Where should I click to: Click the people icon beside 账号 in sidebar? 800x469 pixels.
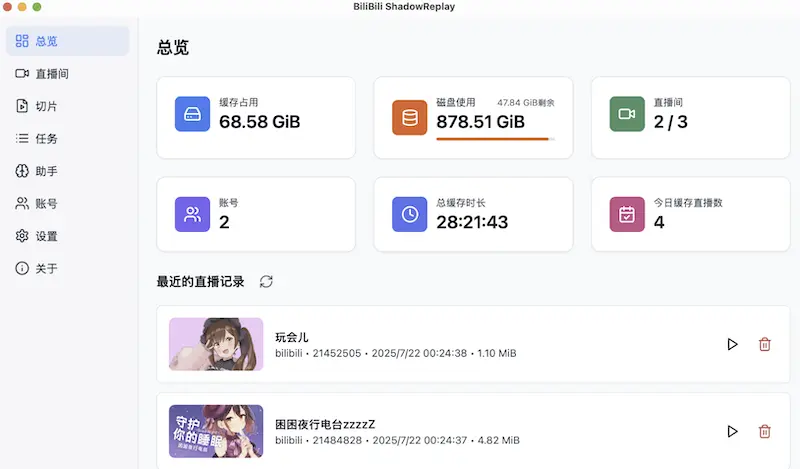22,204
